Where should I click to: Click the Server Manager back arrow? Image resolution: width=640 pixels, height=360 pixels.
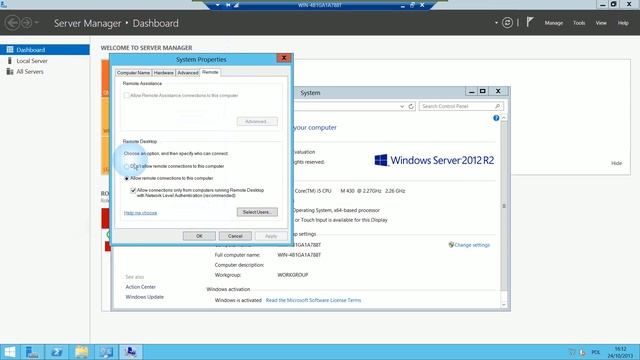click(x=13, y=22)
